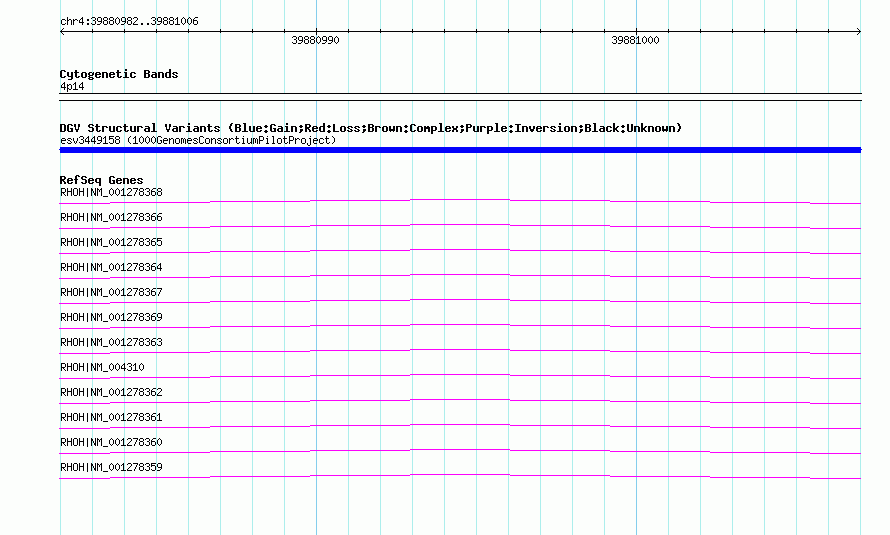Click the right arrow of the ruler
The image size is (890, 535).
(859, 32)
